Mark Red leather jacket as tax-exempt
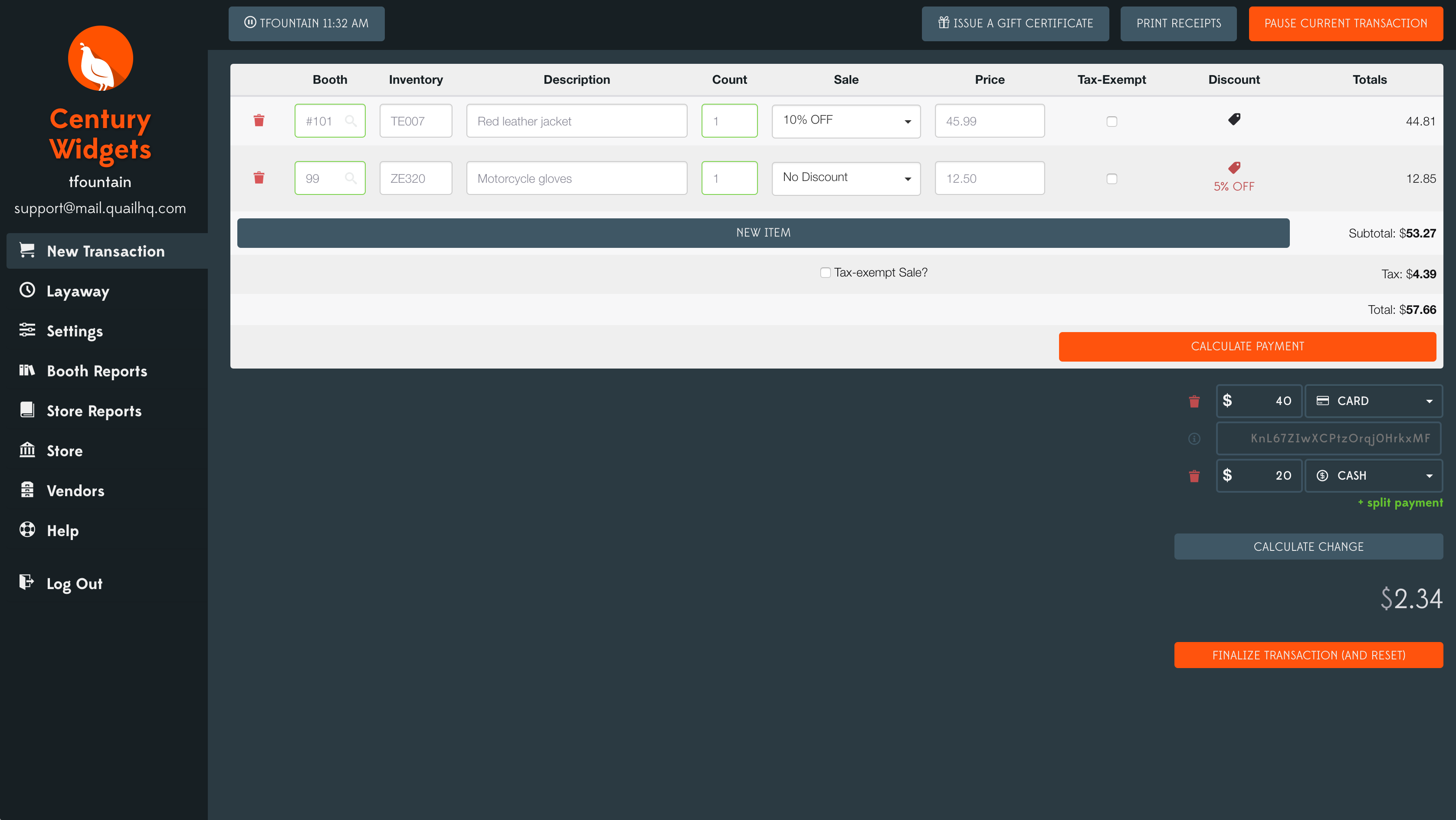The height and width of the screenshot is (820, 1456). coord(1112,122)
